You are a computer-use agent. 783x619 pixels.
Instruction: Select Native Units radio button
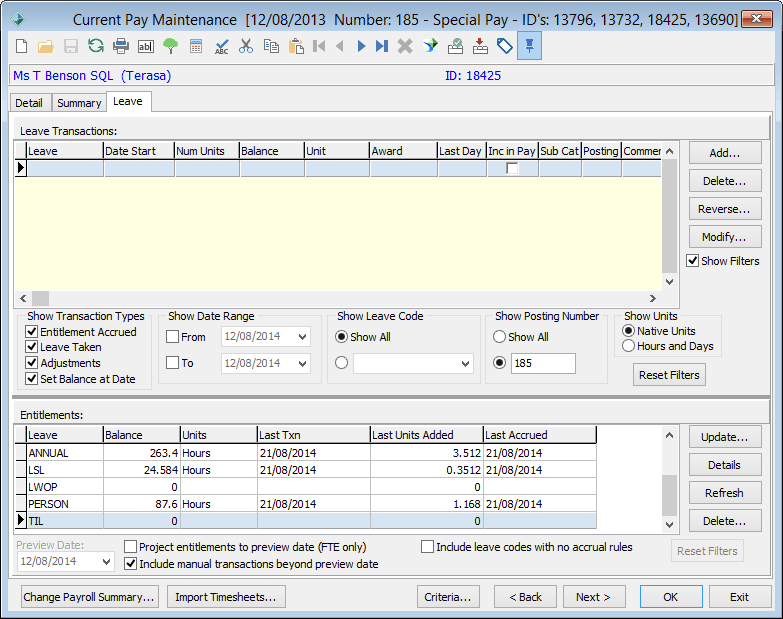629,331
